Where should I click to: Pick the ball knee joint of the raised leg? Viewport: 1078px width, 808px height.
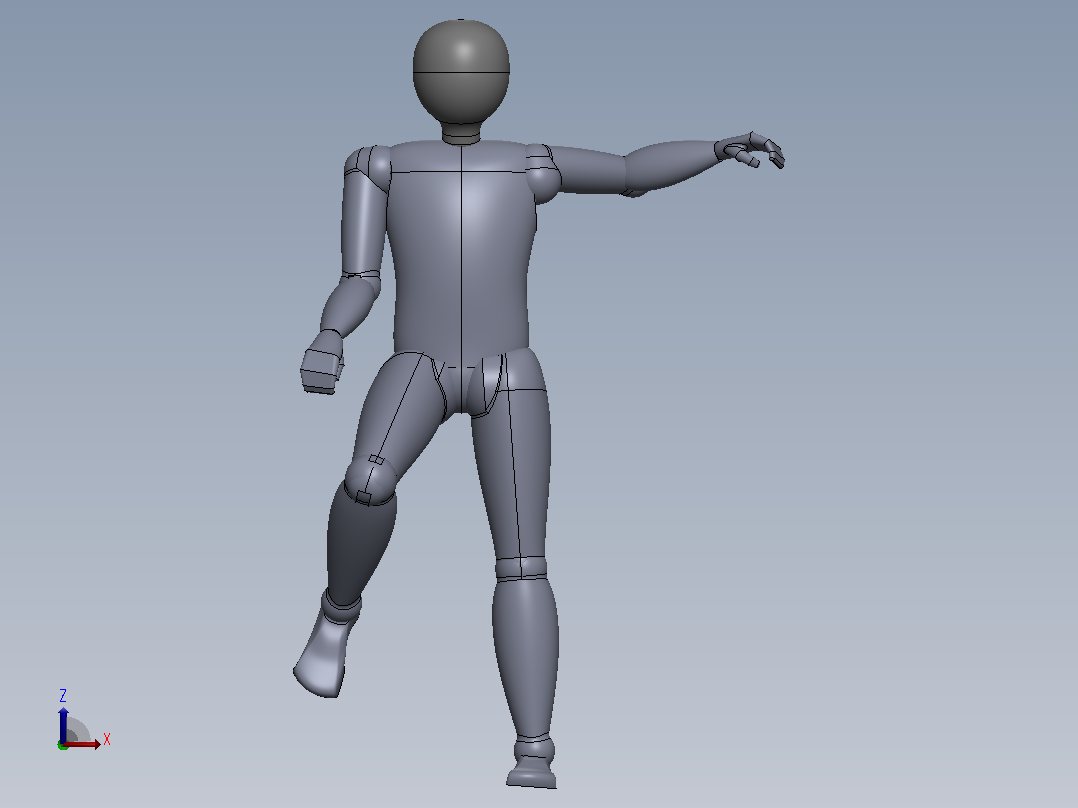coord(370,480)
